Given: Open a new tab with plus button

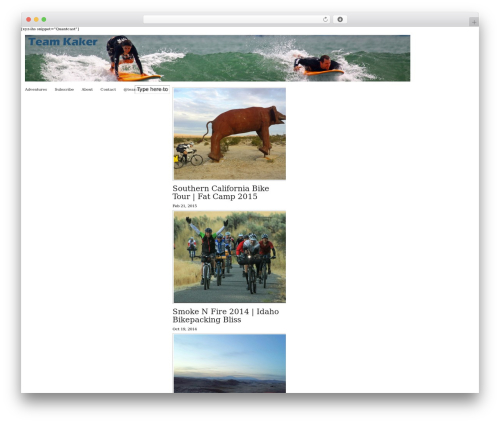Looking at the screenshot, I should click(x=474, y=22).
